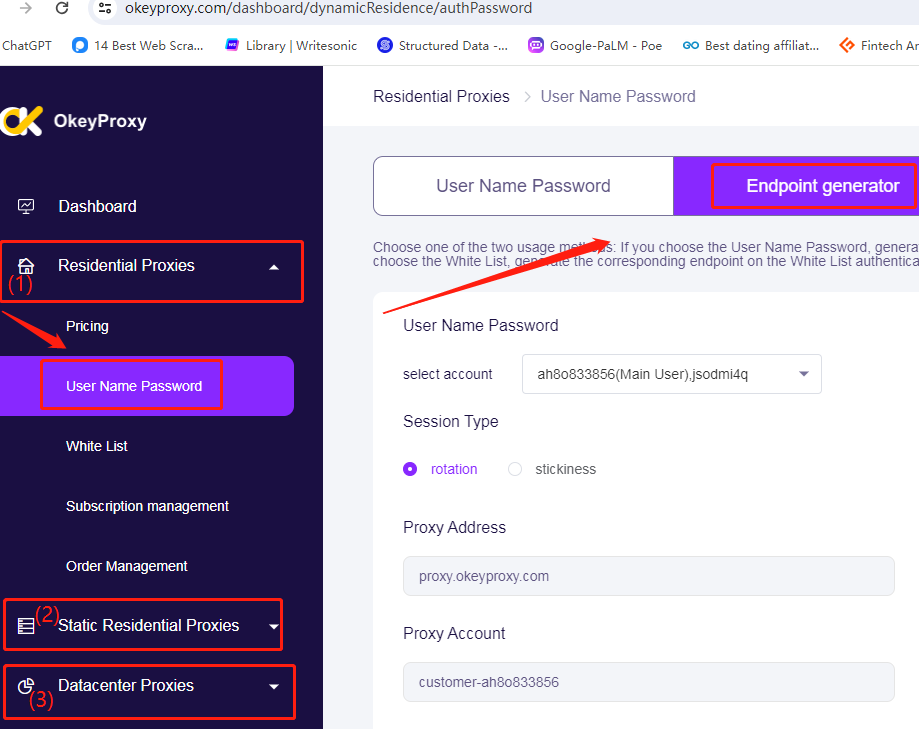Click the browser refresh icon

tap(62, 9)
